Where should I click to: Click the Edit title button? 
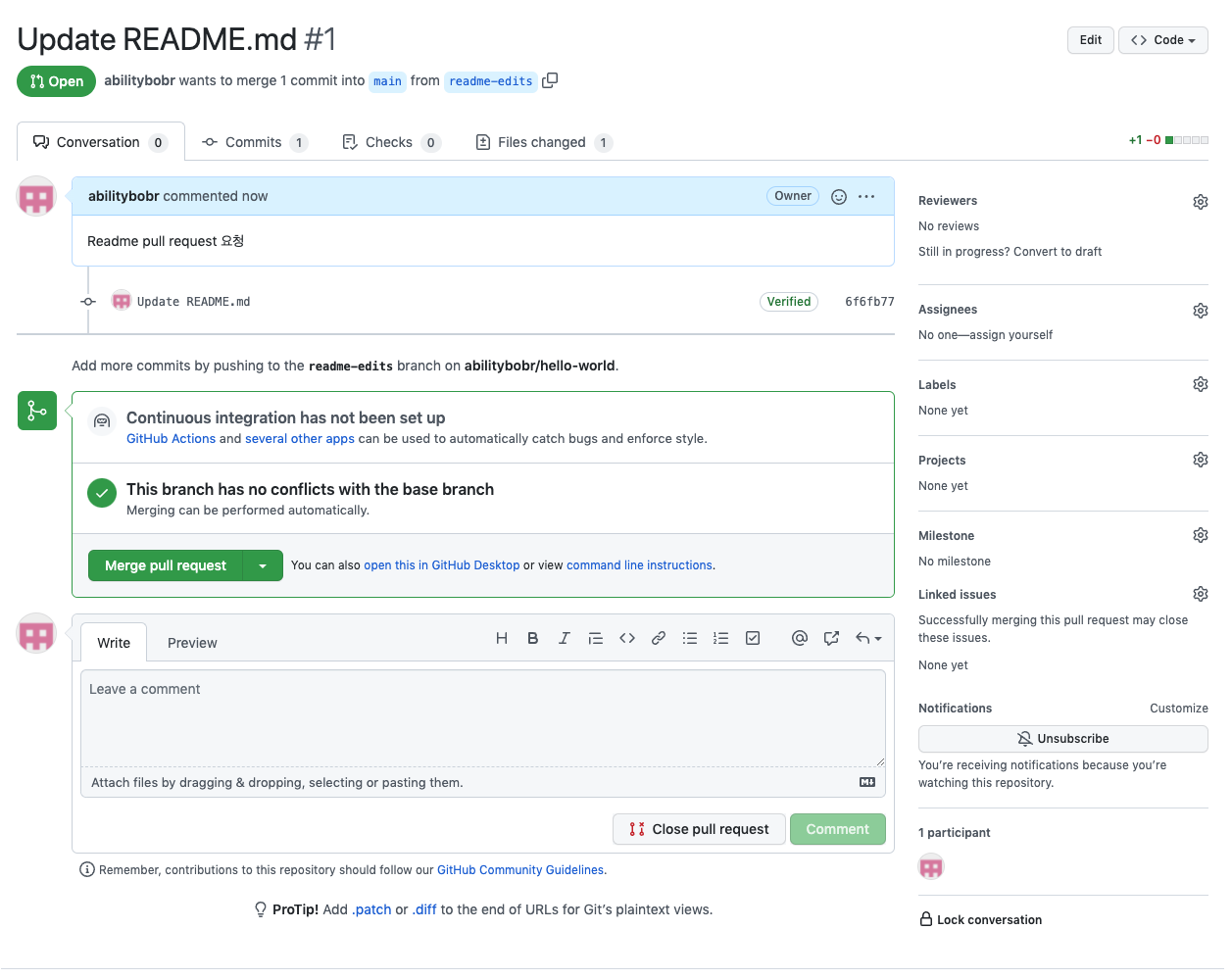pos(1091,40)
